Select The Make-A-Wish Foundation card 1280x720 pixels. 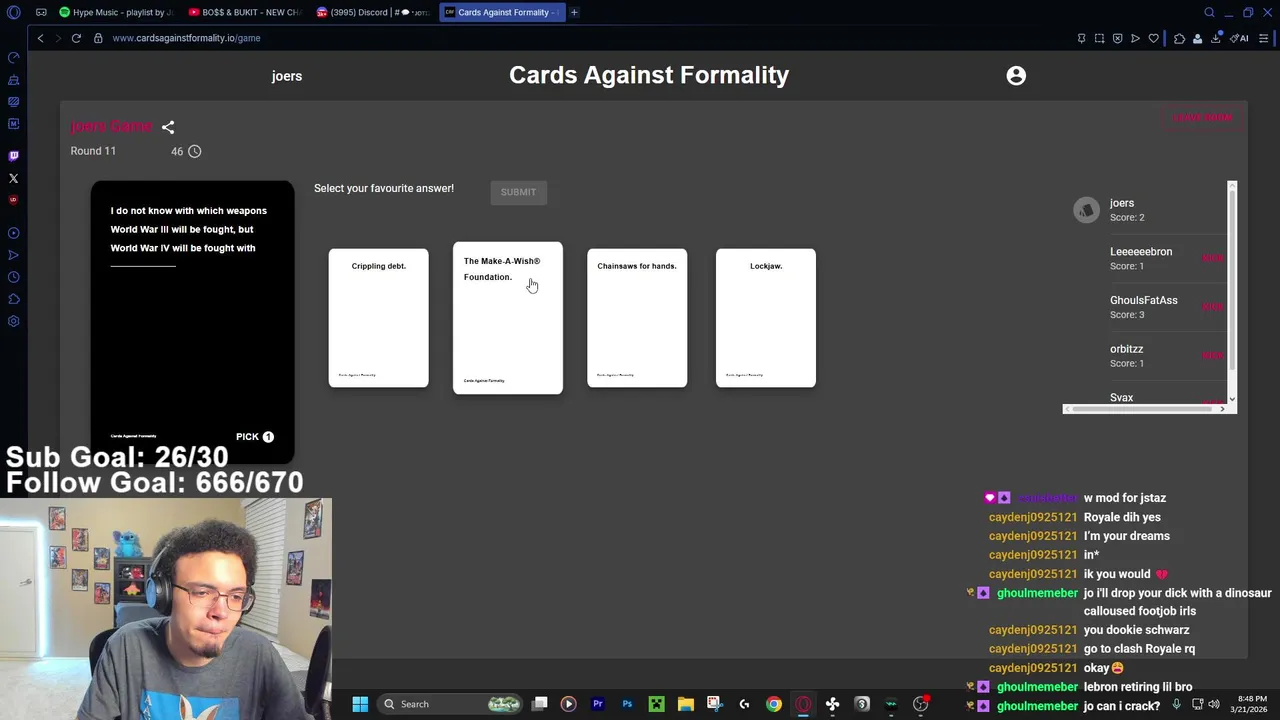coord(508,318)
